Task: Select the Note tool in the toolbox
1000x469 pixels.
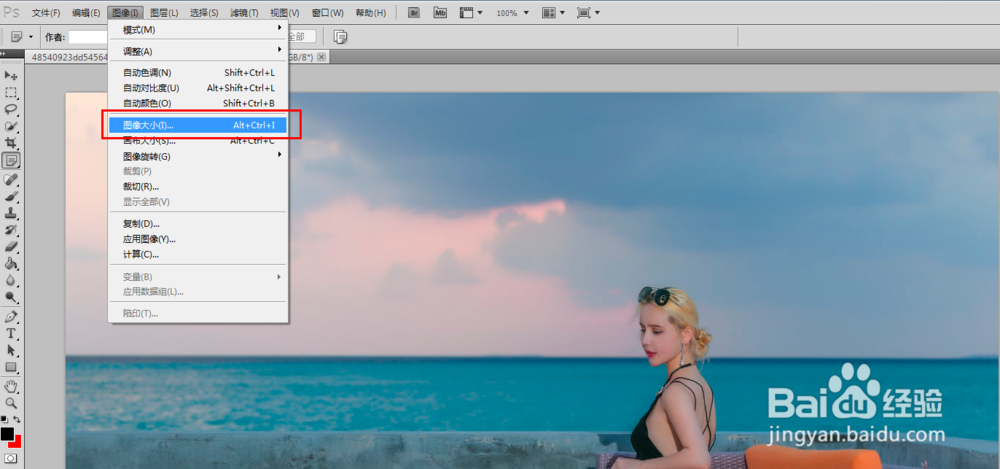Action: point(11,160)
